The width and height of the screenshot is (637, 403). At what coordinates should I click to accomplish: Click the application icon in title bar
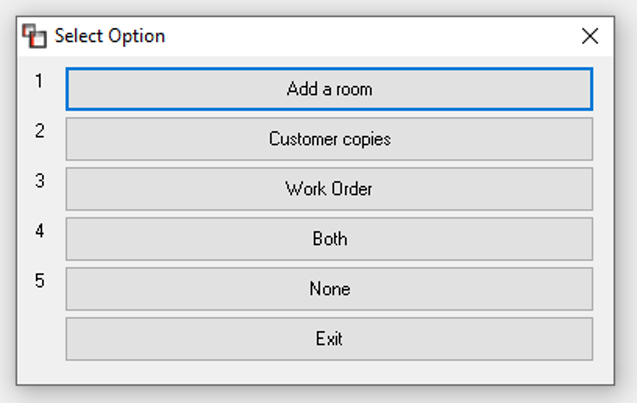(34, 36)
